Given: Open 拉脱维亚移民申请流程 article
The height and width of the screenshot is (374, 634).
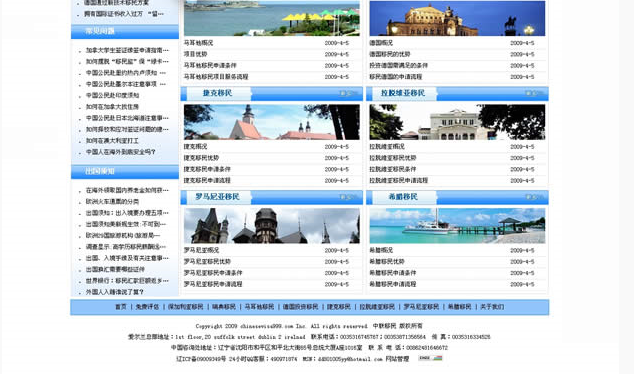Looking at the screenshot, I should 398,180.
